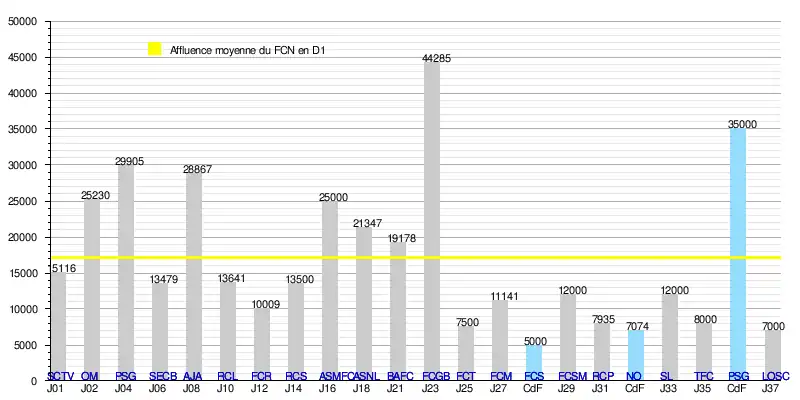Screen dimensions: 800x400
Task: Open the OM team link
Action: (x=90, y=376)
